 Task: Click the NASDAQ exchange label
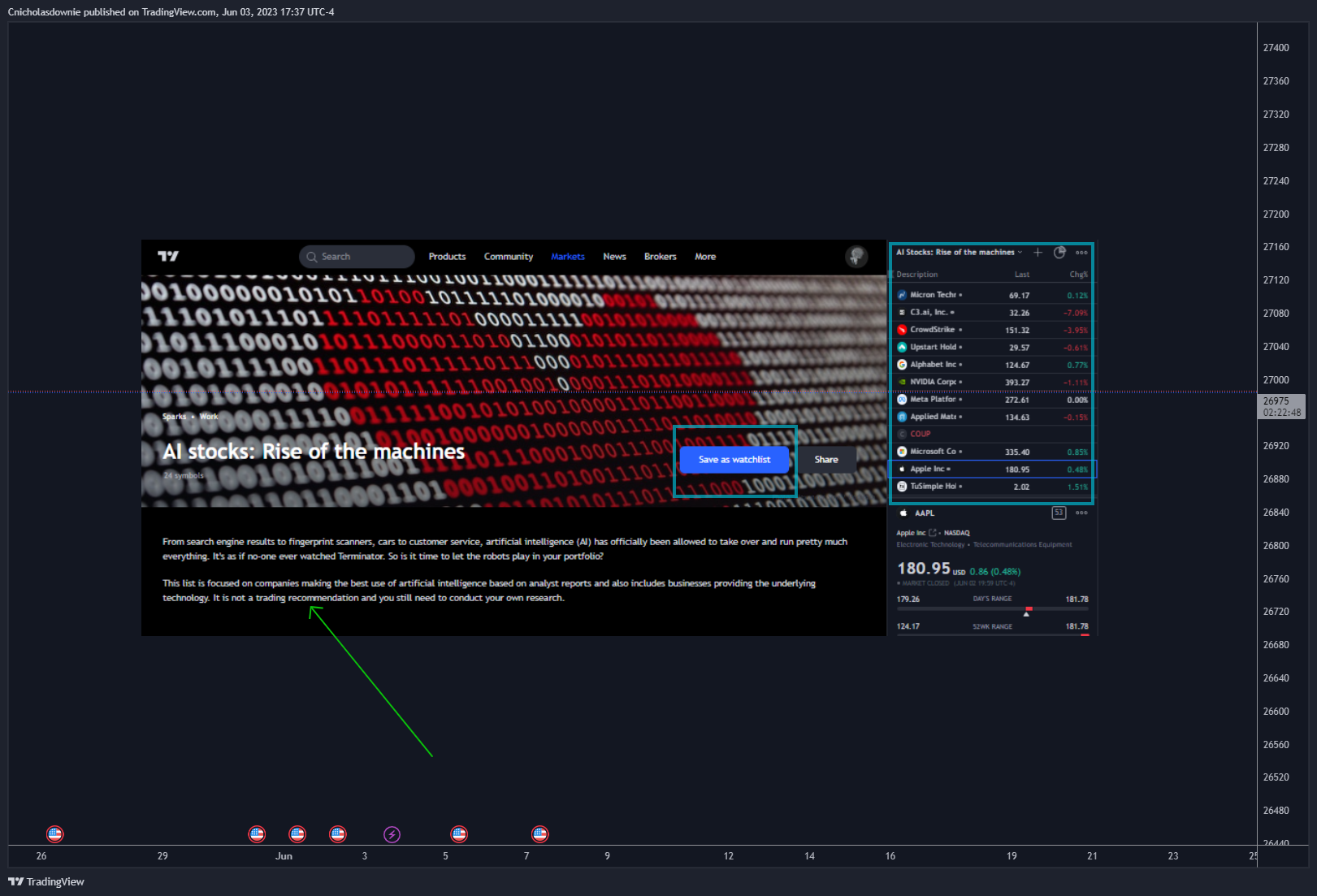click(957, 533)
